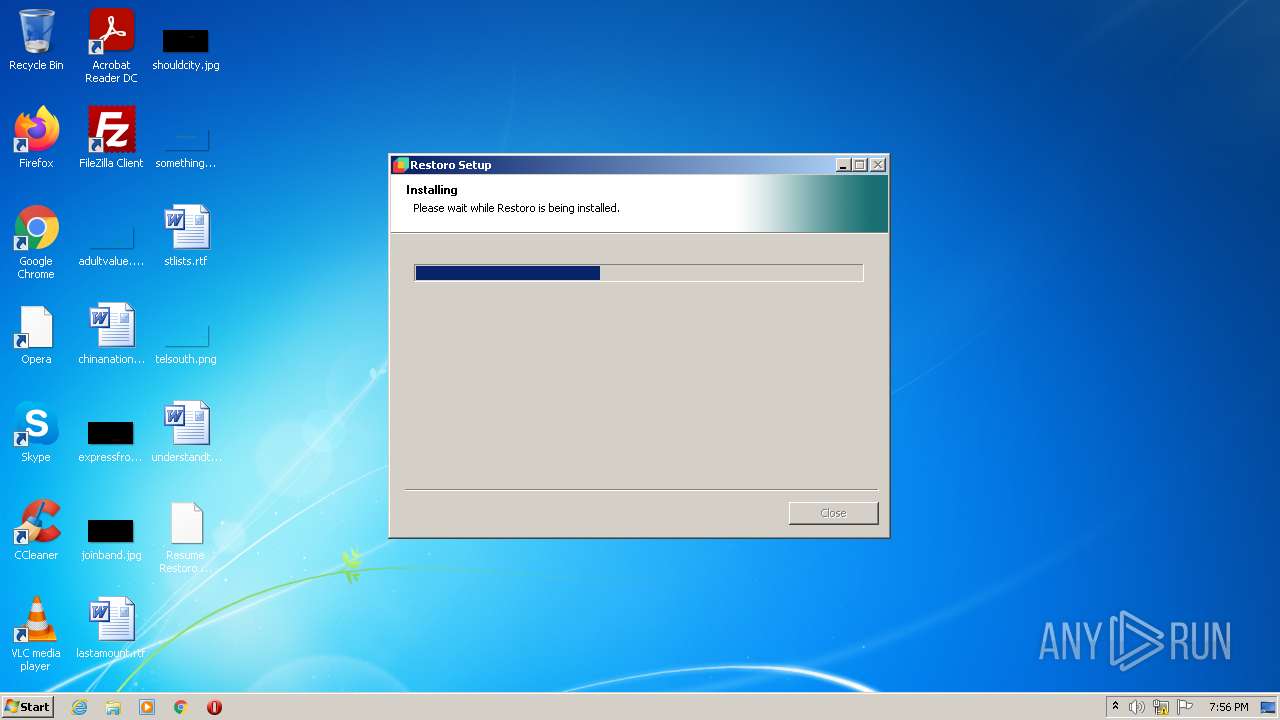This screenshot has width=1280, height=720.
Task: Click the Restoro Setup title text
Action: pos(451,165)
